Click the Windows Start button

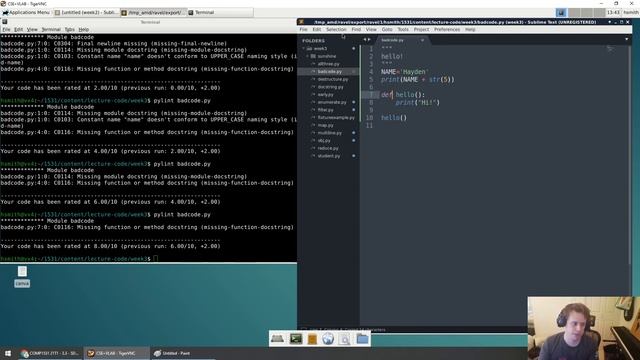point(8,353)
